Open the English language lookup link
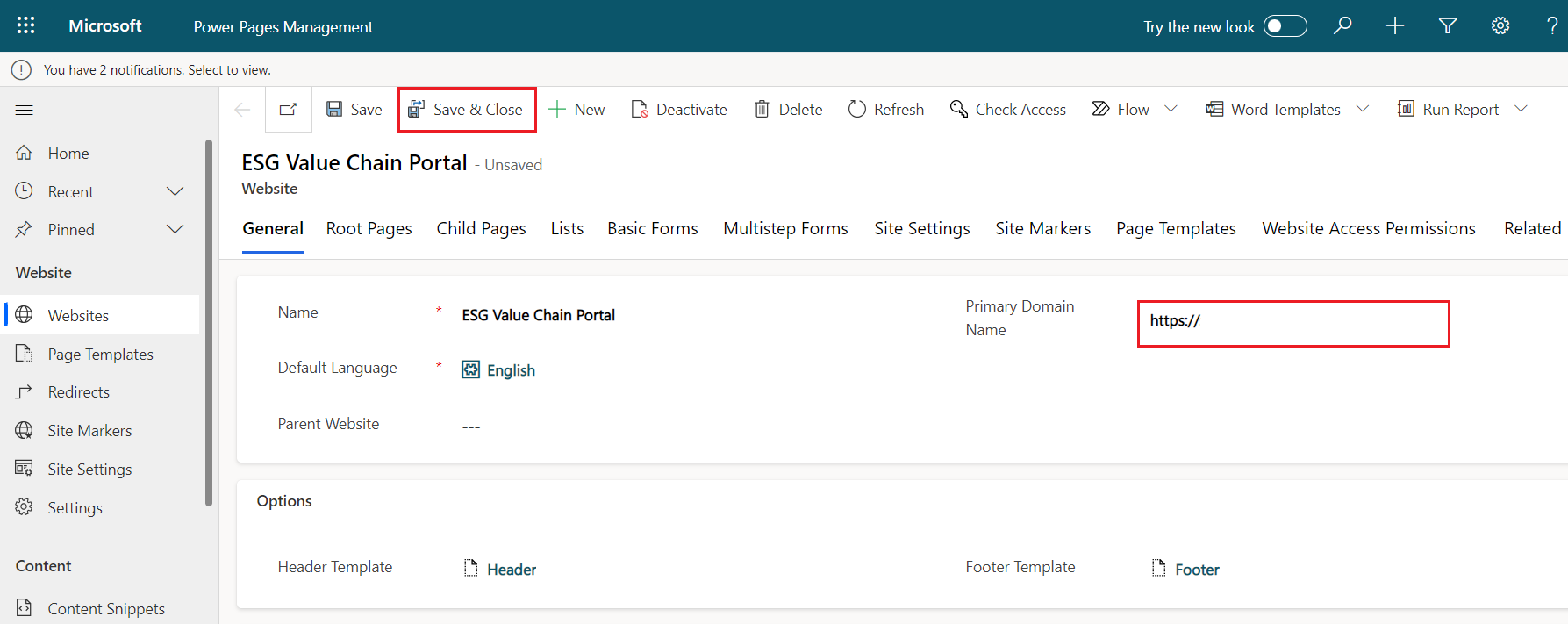The width and height of the screenshot is (1568, 624). click(511, 370)
